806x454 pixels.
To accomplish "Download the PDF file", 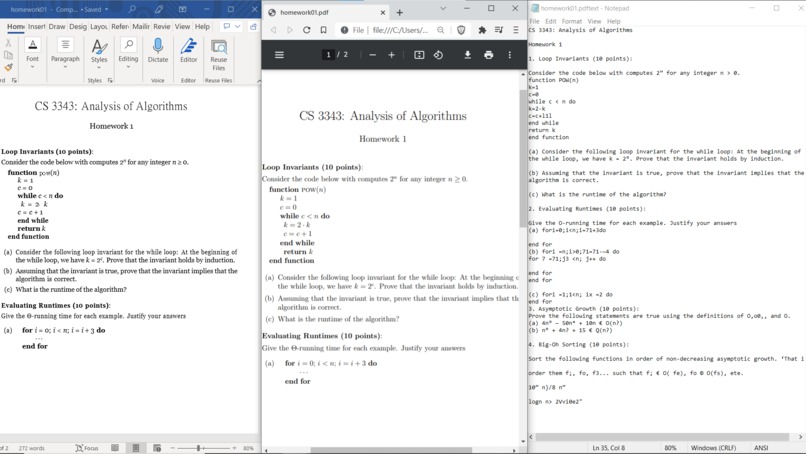I will (467, 55).
